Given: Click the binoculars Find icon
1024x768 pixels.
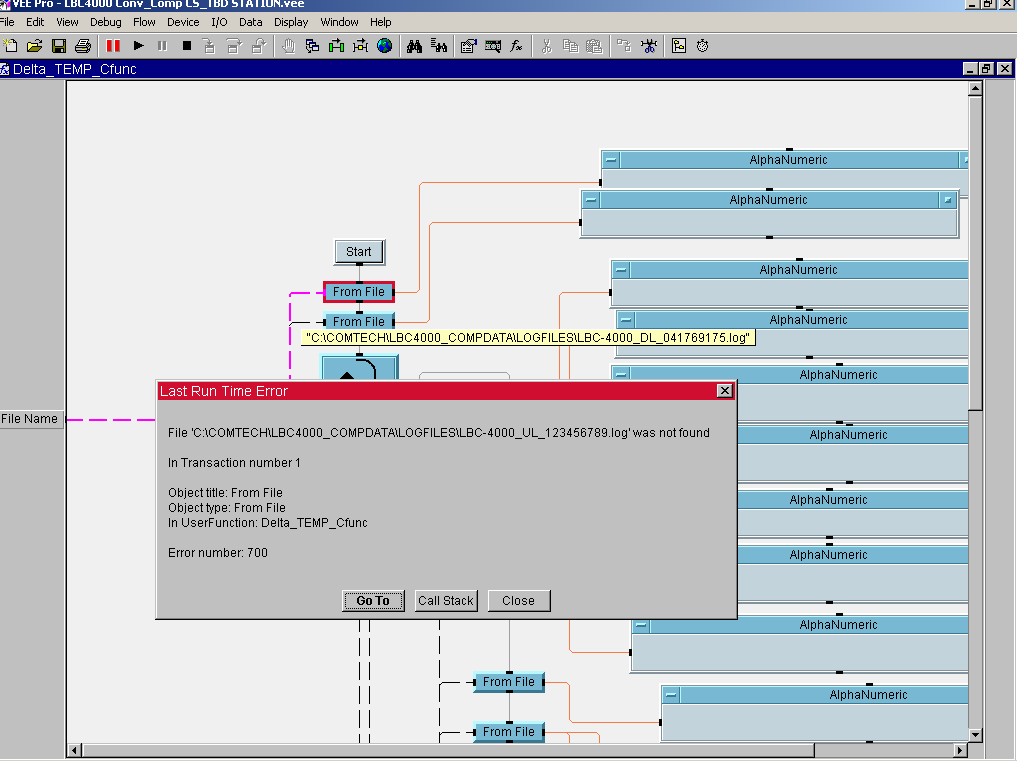Looking at the screenshot, I should (x=415, y=46).
